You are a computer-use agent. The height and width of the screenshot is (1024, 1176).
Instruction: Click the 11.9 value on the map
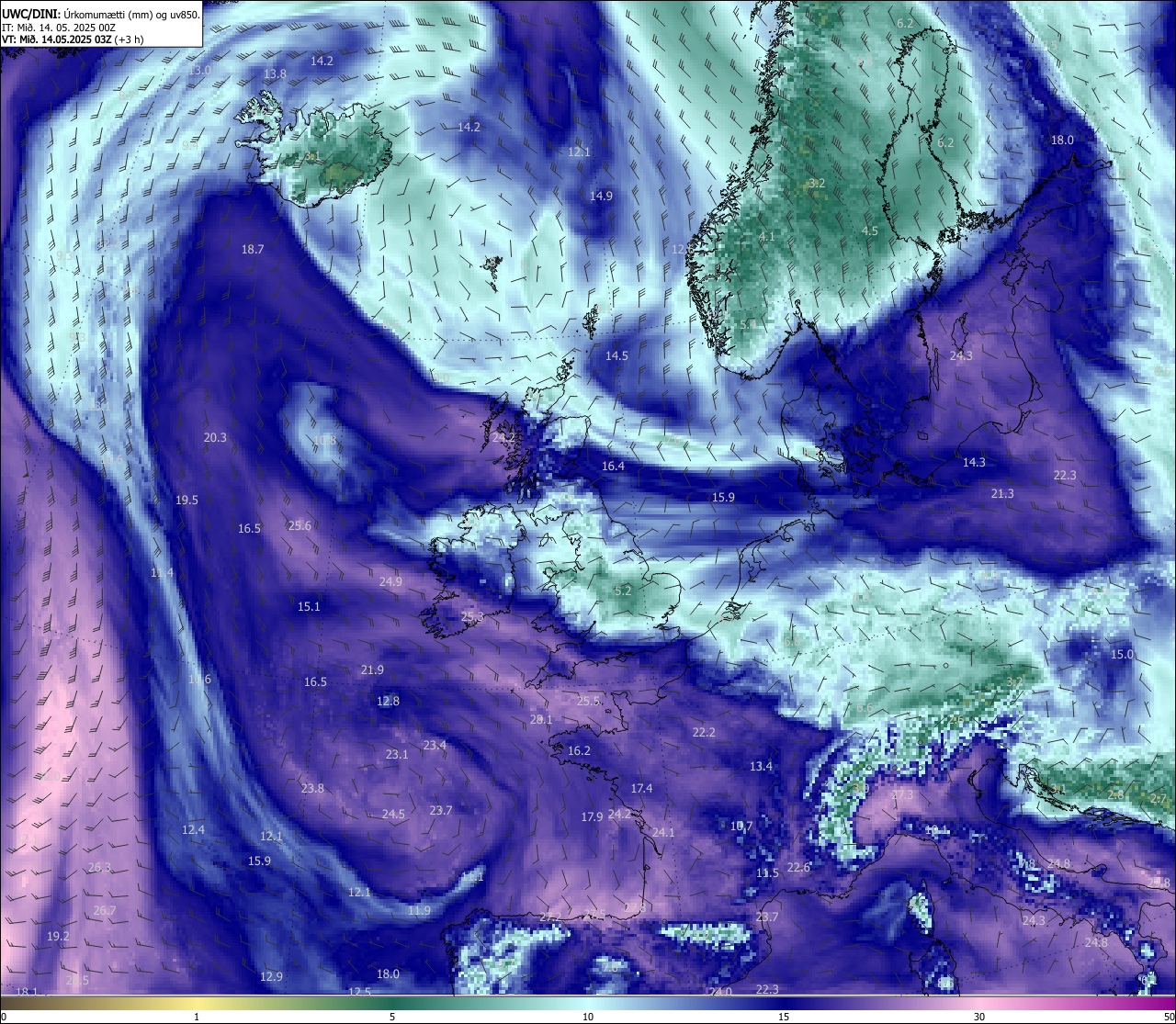click(x=419, y=910)
